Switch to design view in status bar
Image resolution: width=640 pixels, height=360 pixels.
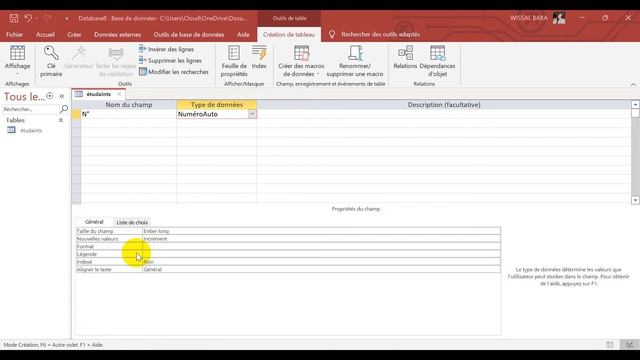630,345
